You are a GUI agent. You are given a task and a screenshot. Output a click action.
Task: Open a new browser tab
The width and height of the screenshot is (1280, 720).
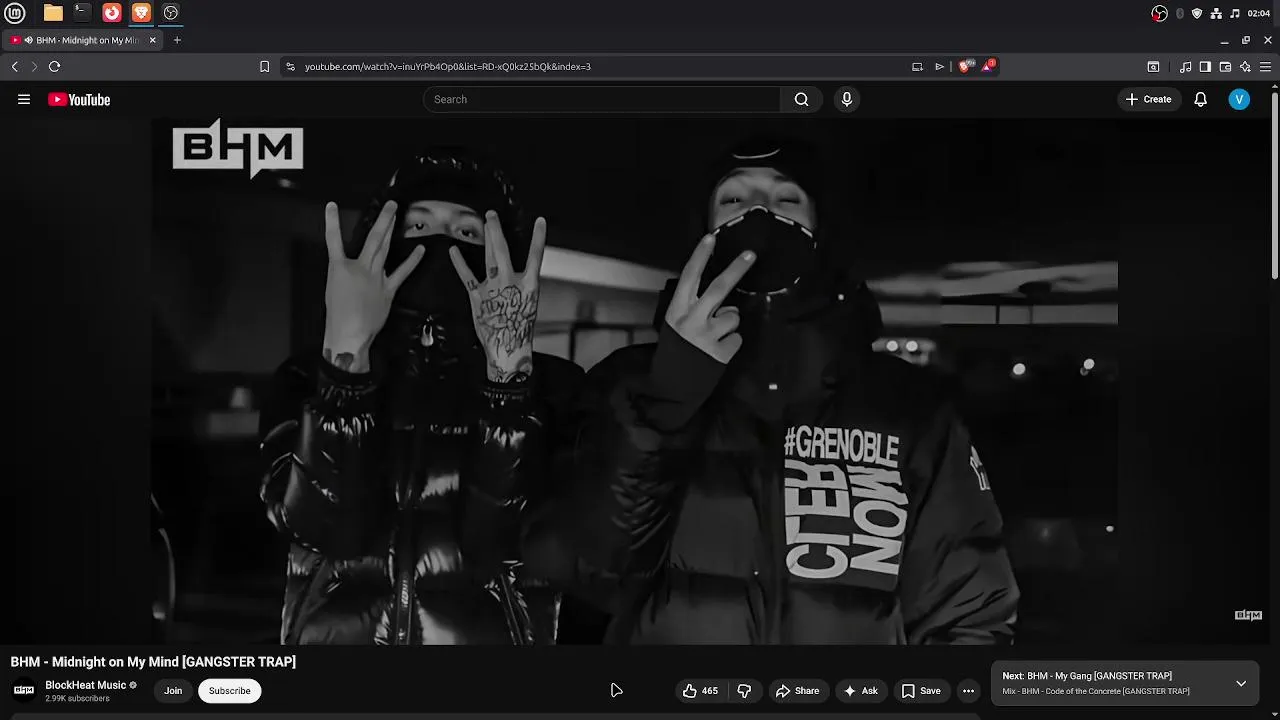coord(177,40)
